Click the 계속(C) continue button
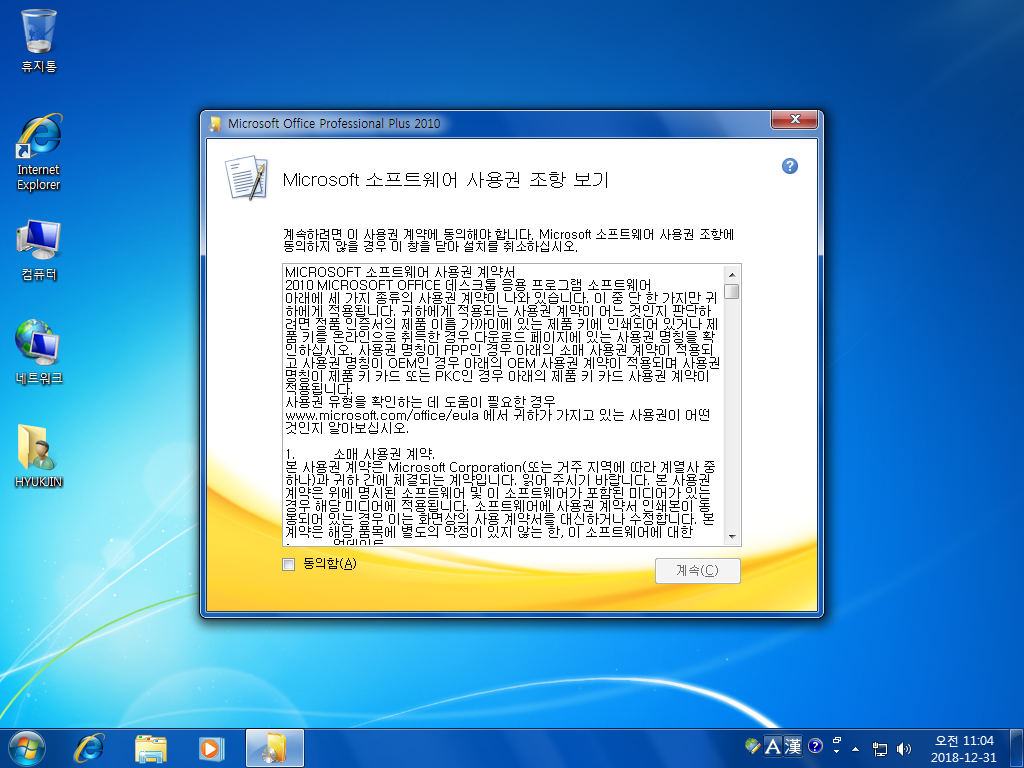The height and width of the screenshot is (768, 1024). pos(697,570)
